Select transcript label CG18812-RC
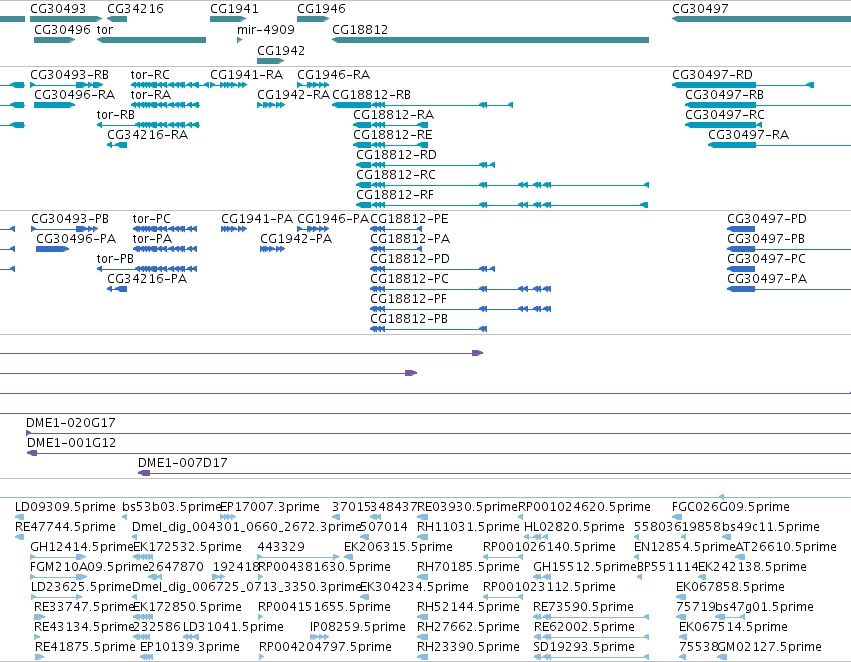Image resolution: width=851 pixels, height=662 pixels. point(396,175)
